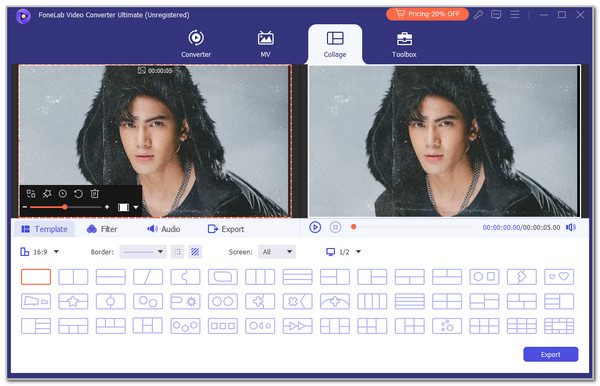Click the trash icon on video overlay

95,194
